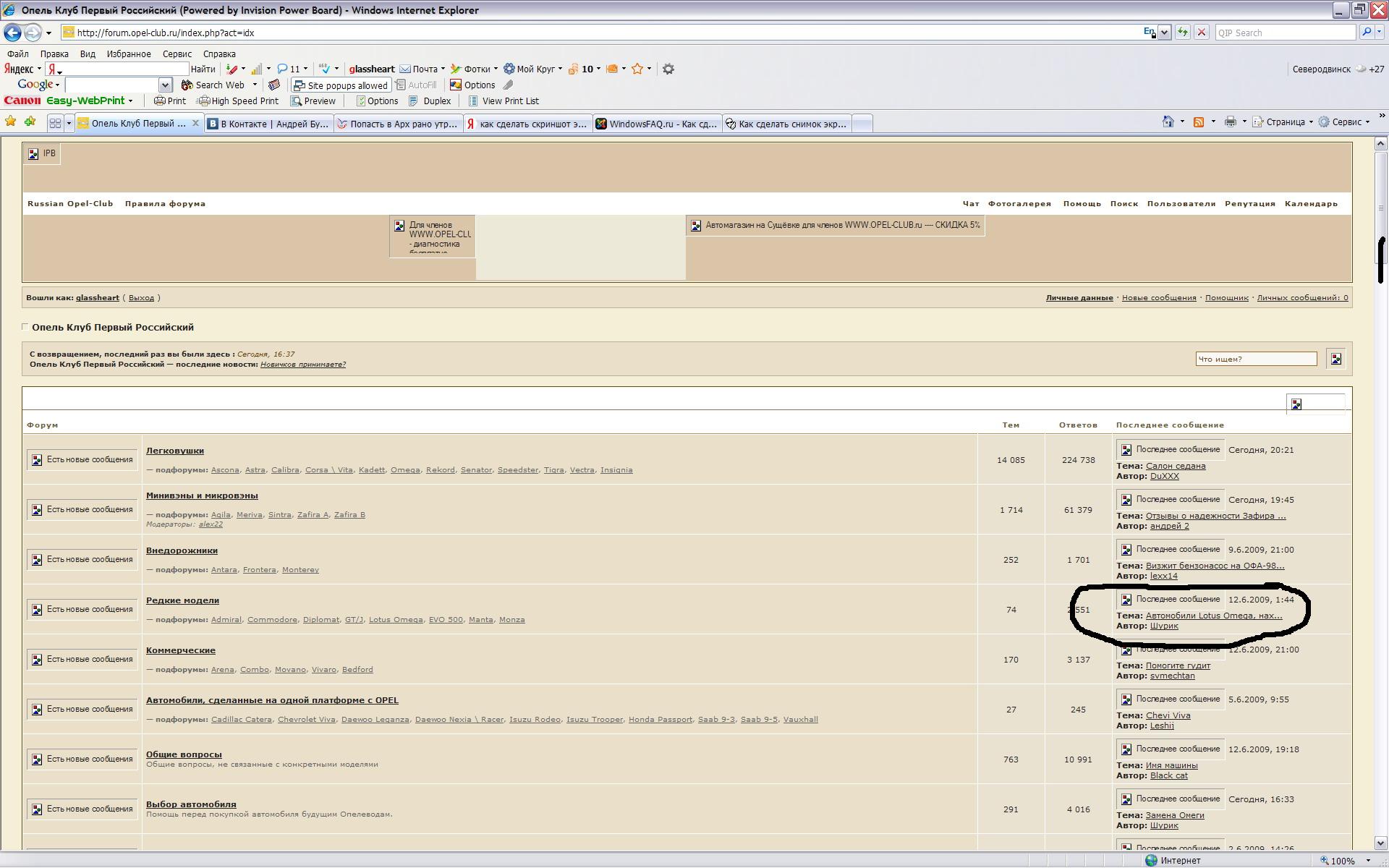1389x868 pixels.
Task: Open the Избранное menu
Action: coord(129,54)
